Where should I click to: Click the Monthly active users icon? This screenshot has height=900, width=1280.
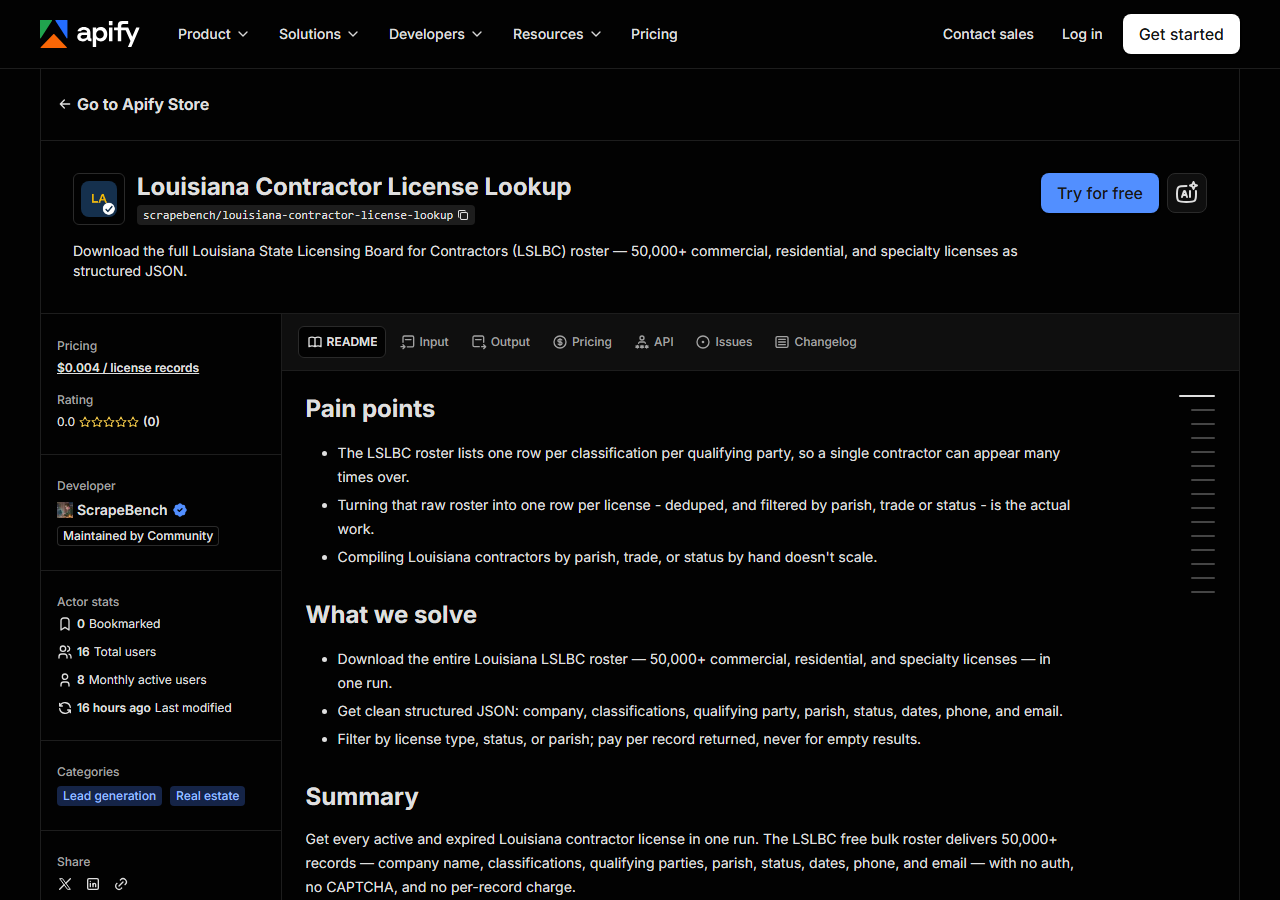click(65, 680)
